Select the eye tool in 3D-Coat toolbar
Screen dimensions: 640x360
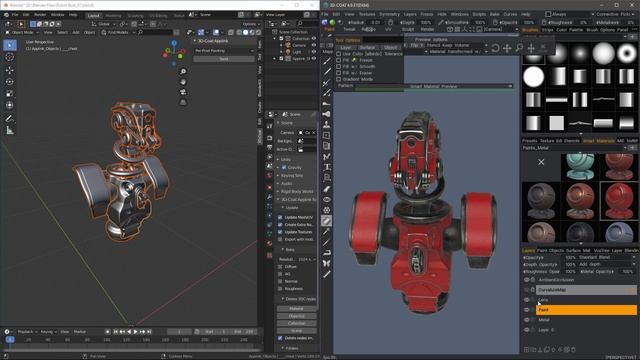click(x=327, y=200)
